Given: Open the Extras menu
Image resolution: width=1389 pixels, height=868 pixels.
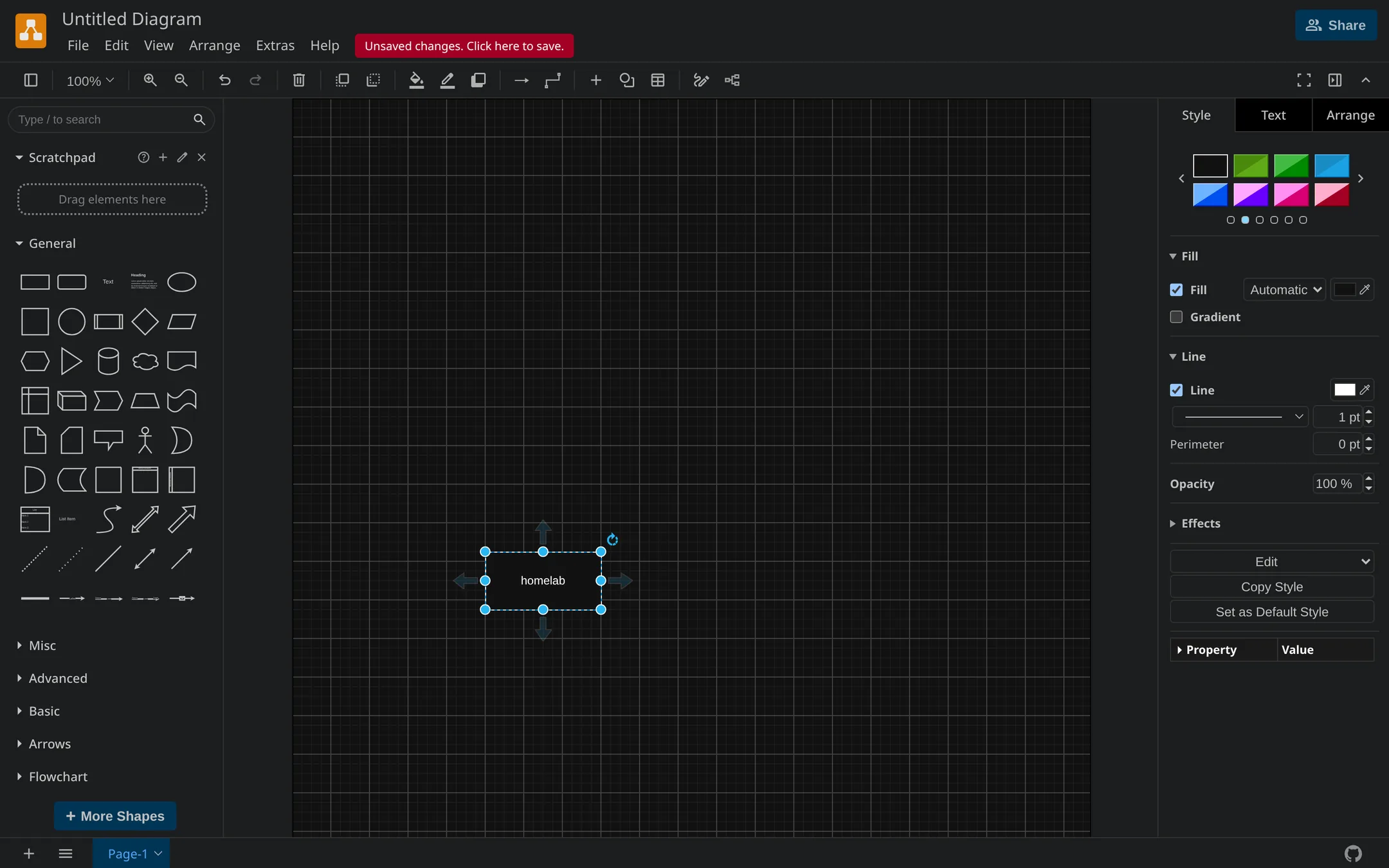Looking at the screenshot, I should pos(275,46).
